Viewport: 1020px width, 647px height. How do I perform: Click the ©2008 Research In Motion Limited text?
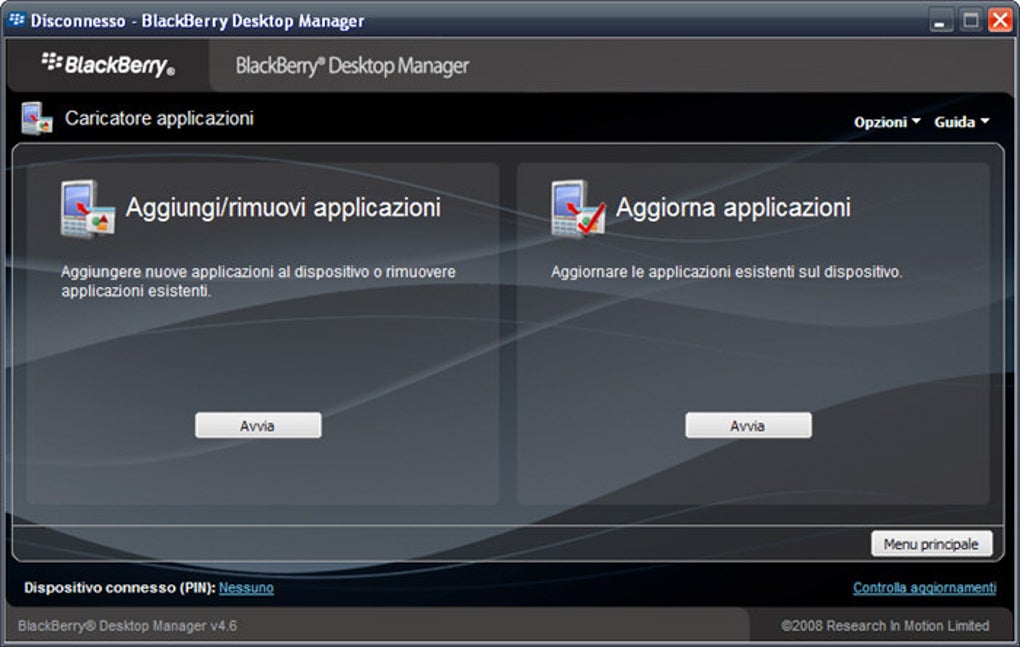pyautogui.click(x=885, y=626)
